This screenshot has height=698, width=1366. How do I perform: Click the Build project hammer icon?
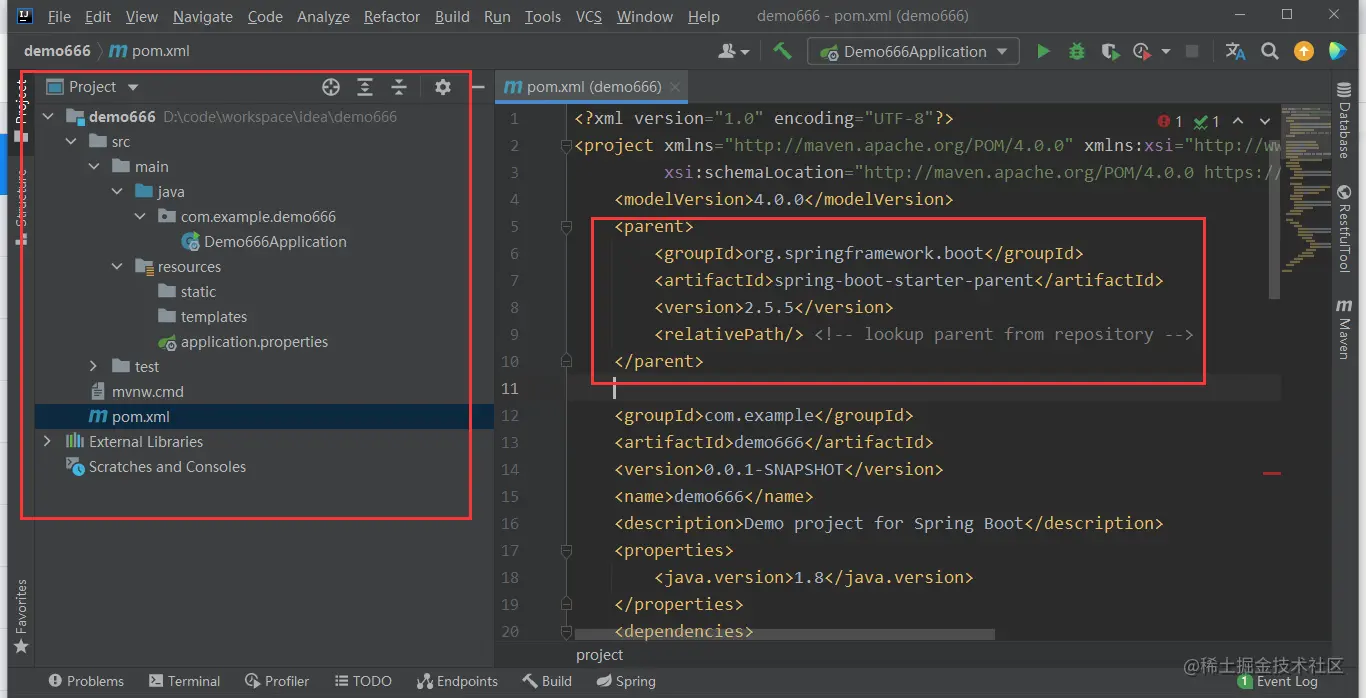tap(782, 51)
